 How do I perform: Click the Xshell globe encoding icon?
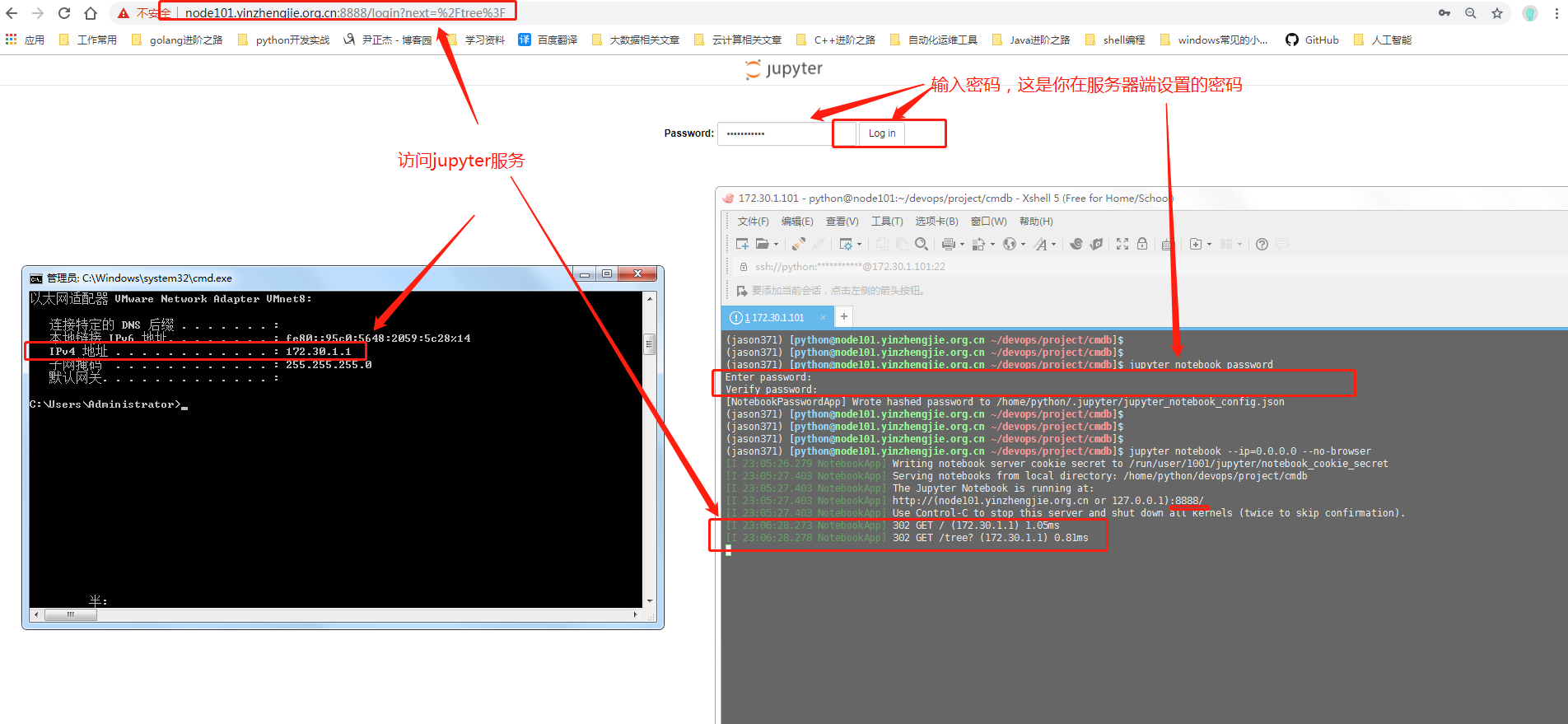tap(1010, 244)
